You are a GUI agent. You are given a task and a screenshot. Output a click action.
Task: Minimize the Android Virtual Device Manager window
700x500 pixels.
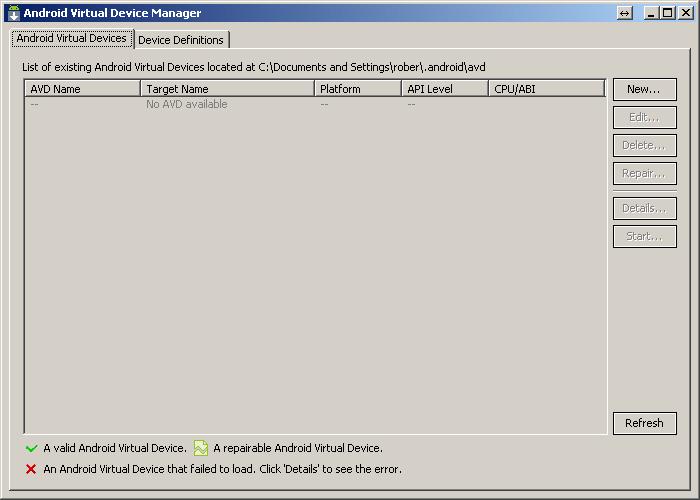[x=651, y=13]
